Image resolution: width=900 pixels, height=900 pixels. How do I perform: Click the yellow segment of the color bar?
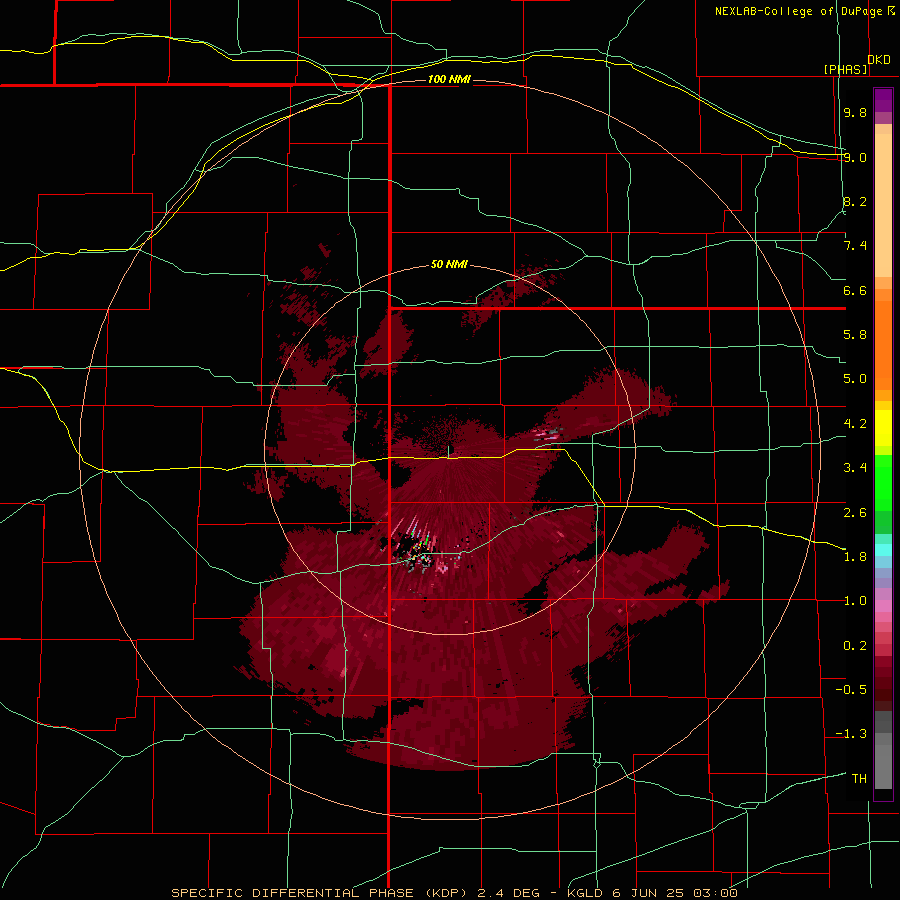point(883,428)
